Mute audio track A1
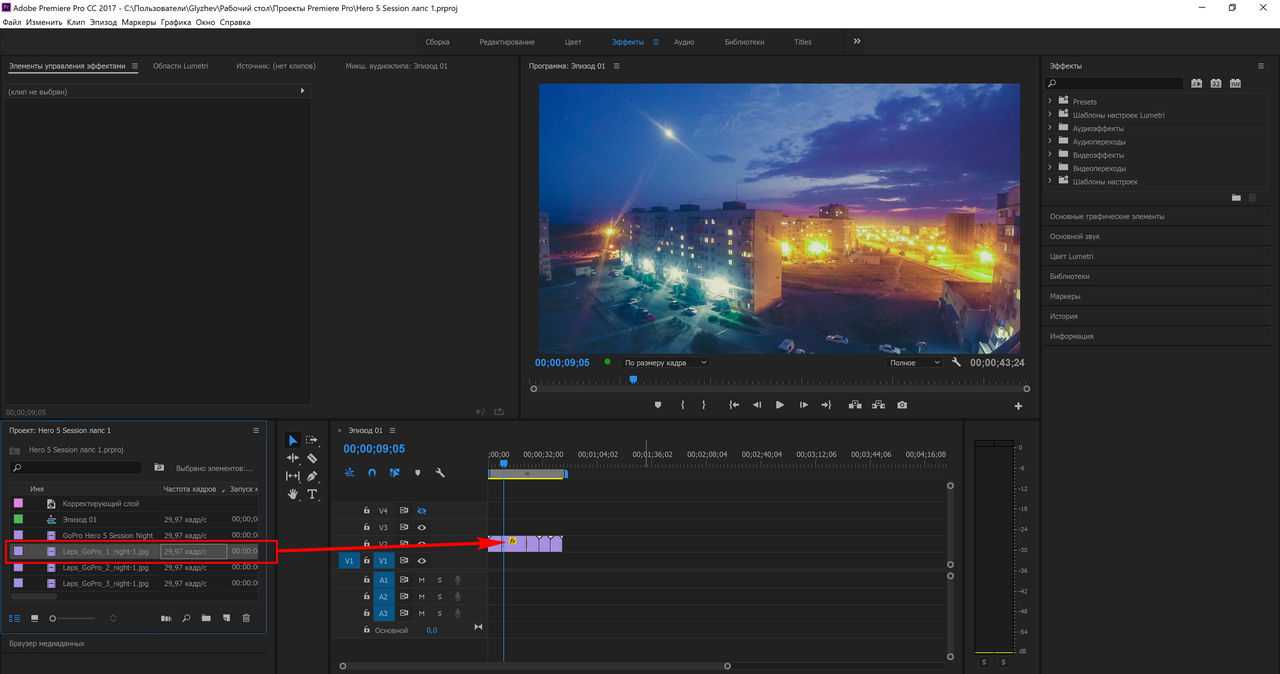This screenshot has height=674, width=1280. 422,580
